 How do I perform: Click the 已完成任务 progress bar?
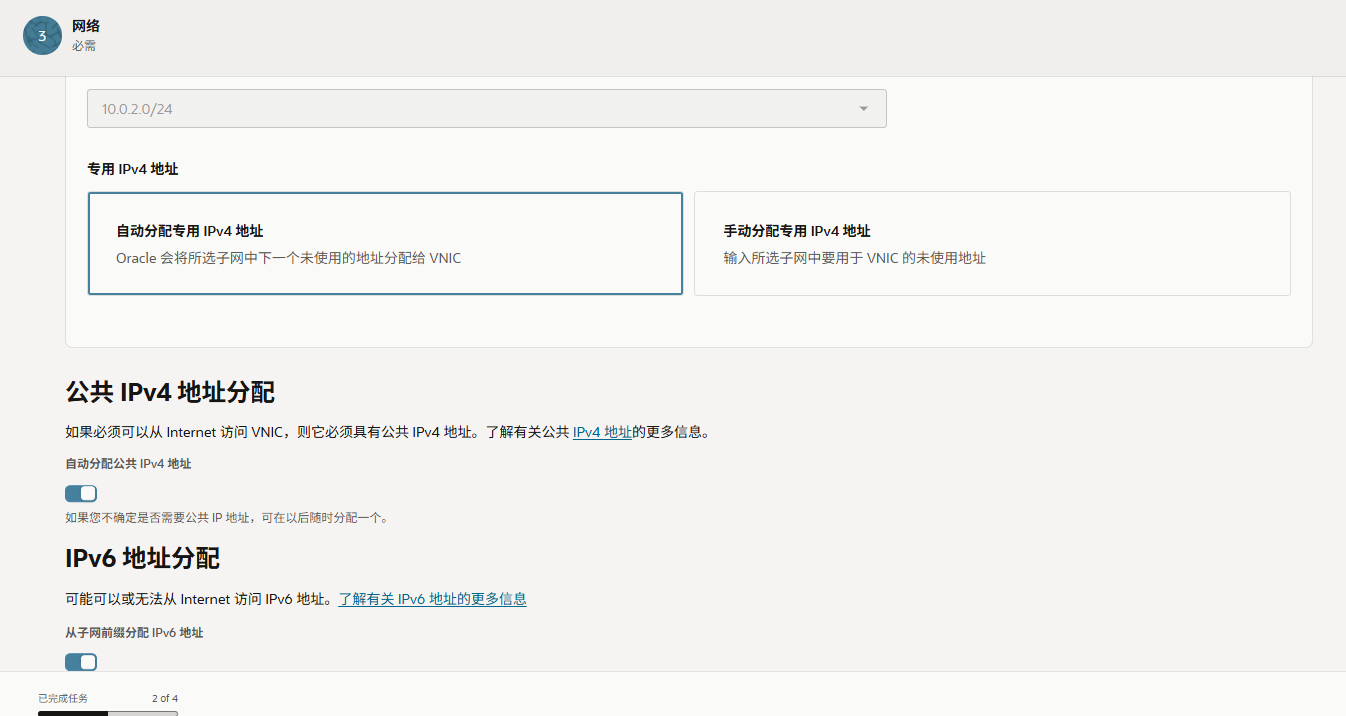(x=107, y=713)
